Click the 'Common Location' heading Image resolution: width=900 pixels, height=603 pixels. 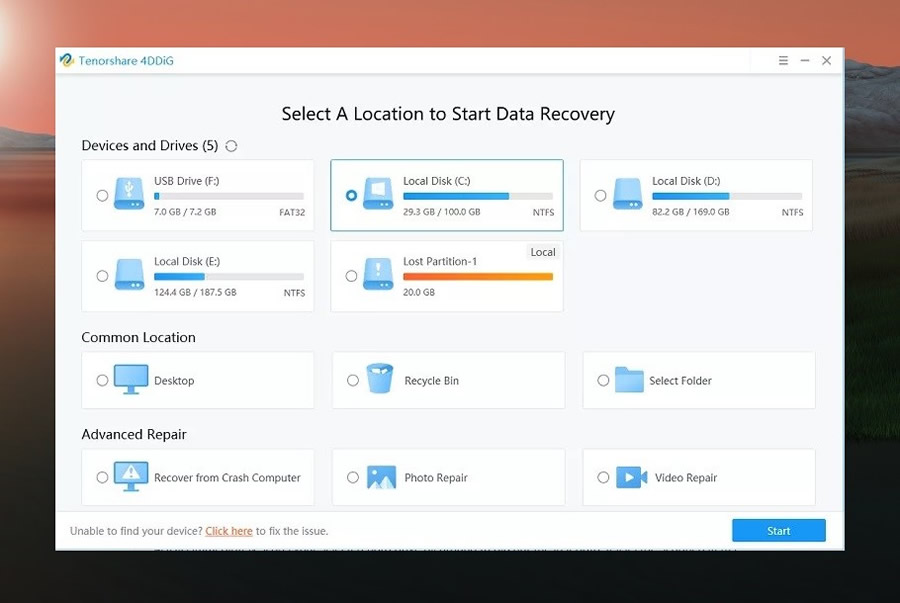click(x=138, y=337)
